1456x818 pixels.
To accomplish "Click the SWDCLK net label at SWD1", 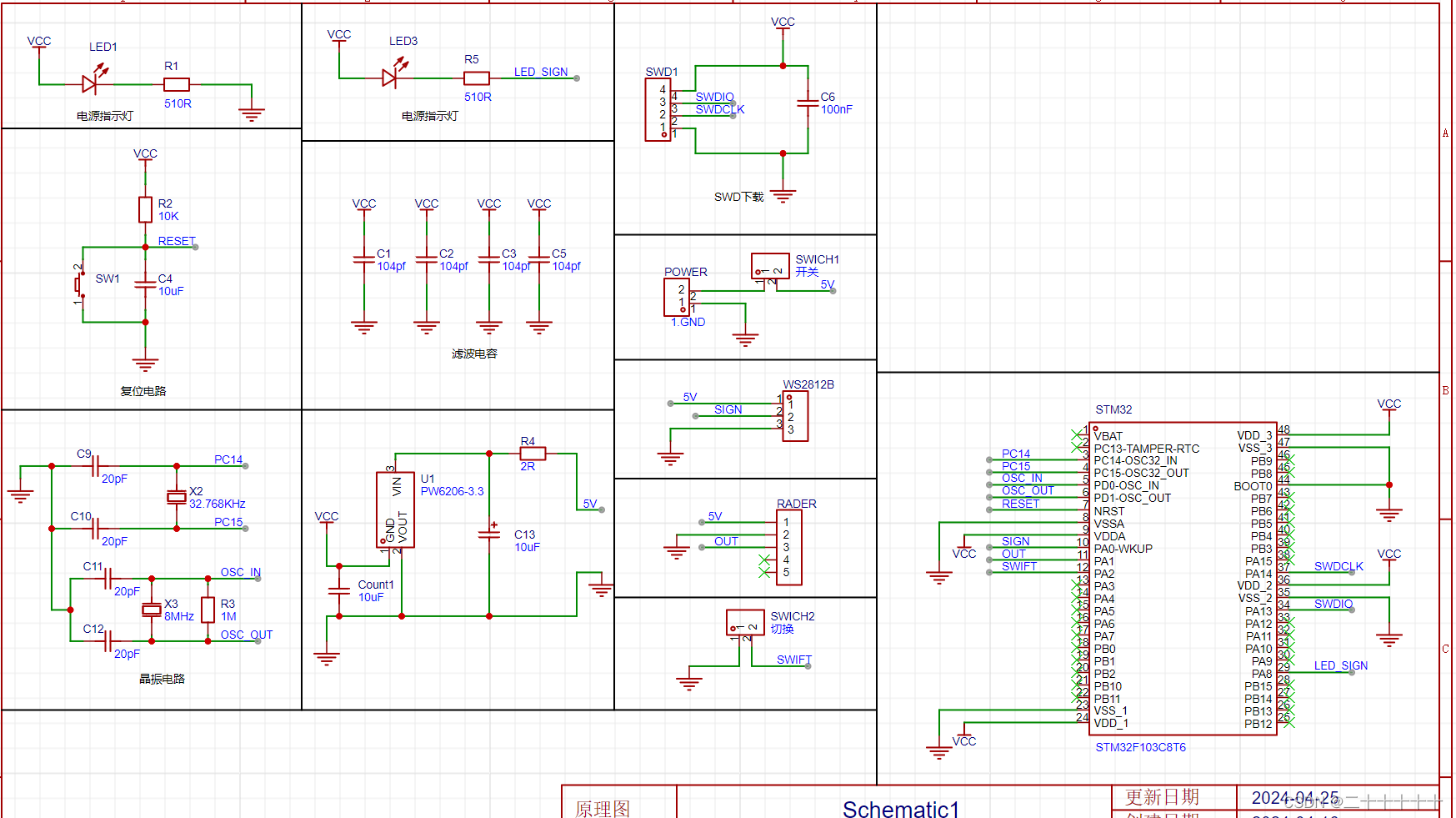I will coord(720,109).
